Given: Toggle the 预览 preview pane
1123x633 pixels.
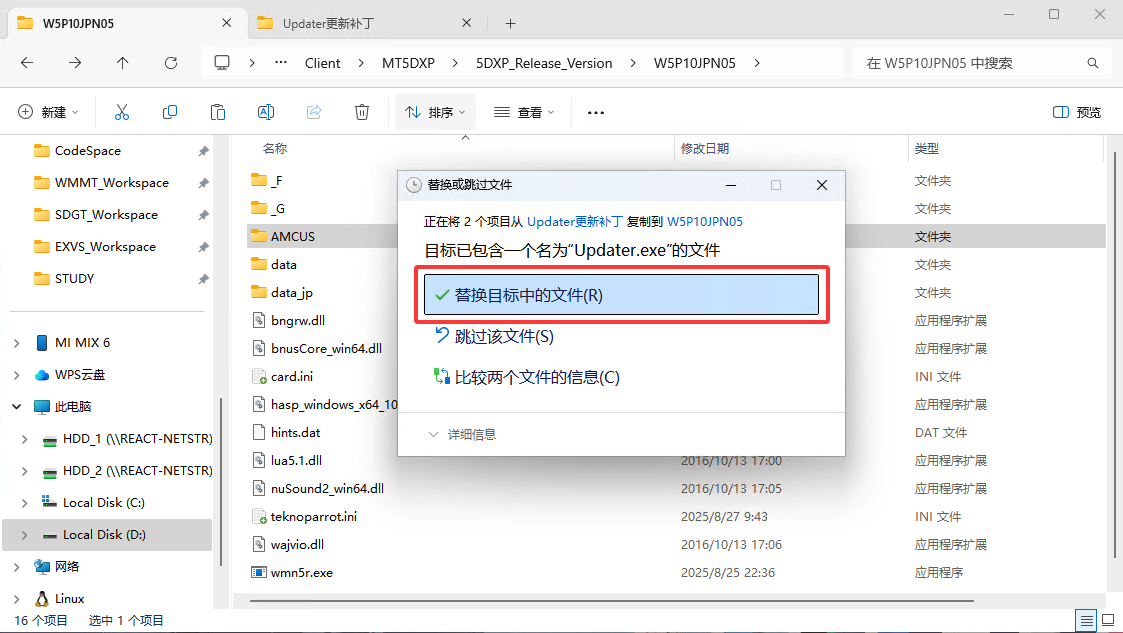Looking at the screenshot, I should coord(1078,112).
